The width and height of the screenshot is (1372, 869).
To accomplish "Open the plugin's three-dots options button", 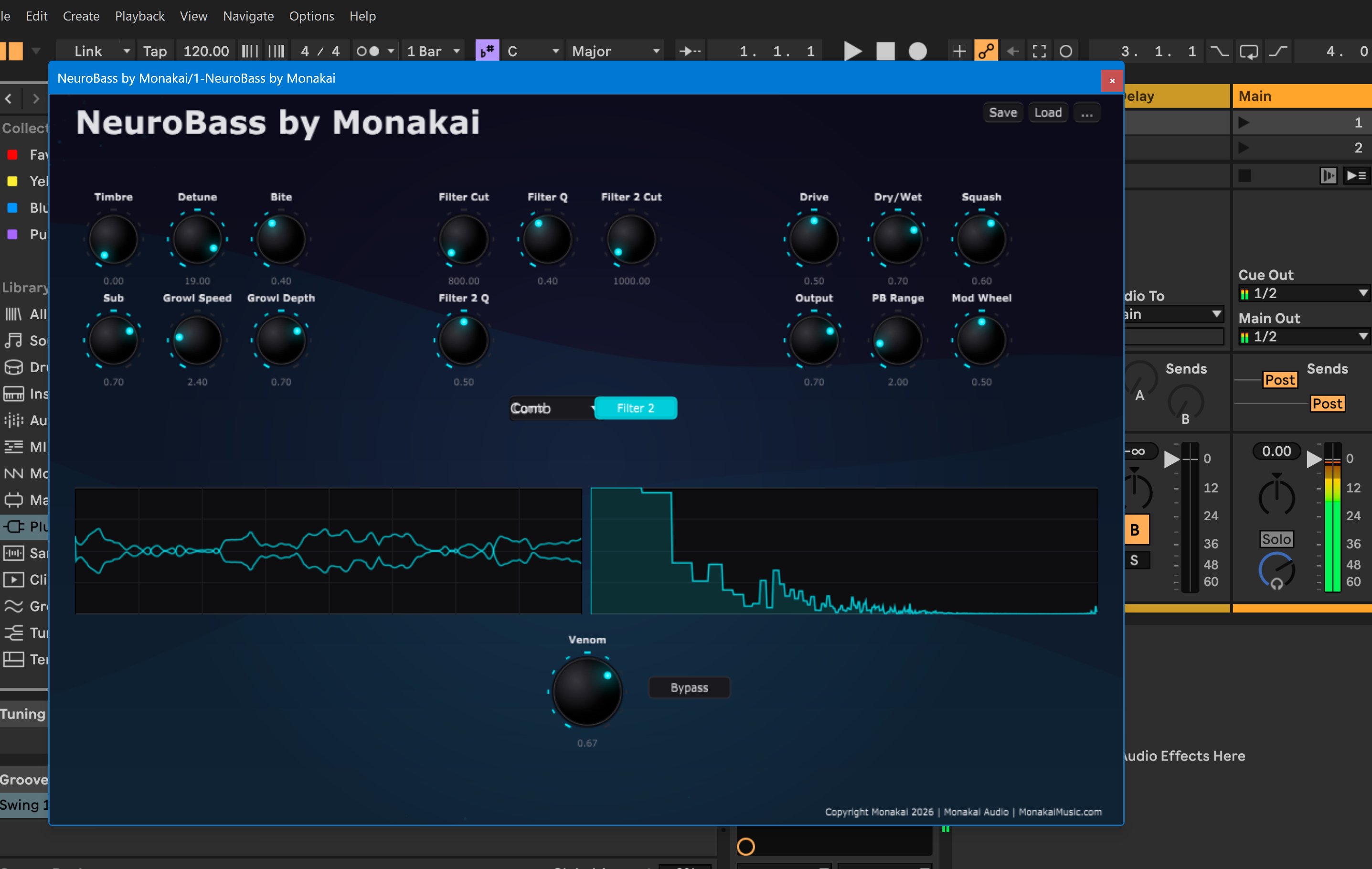I will [x=1086, y=113].
